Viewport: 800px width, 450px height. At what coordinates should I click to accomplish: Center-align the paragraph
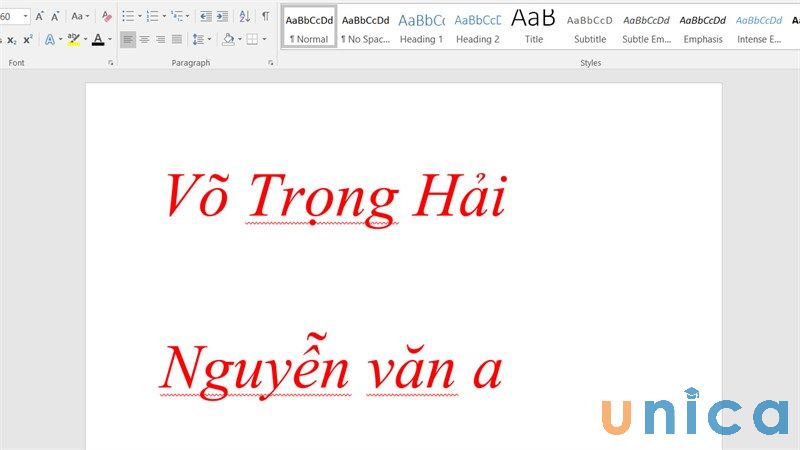pyautogui.click(x=144, y=39)
